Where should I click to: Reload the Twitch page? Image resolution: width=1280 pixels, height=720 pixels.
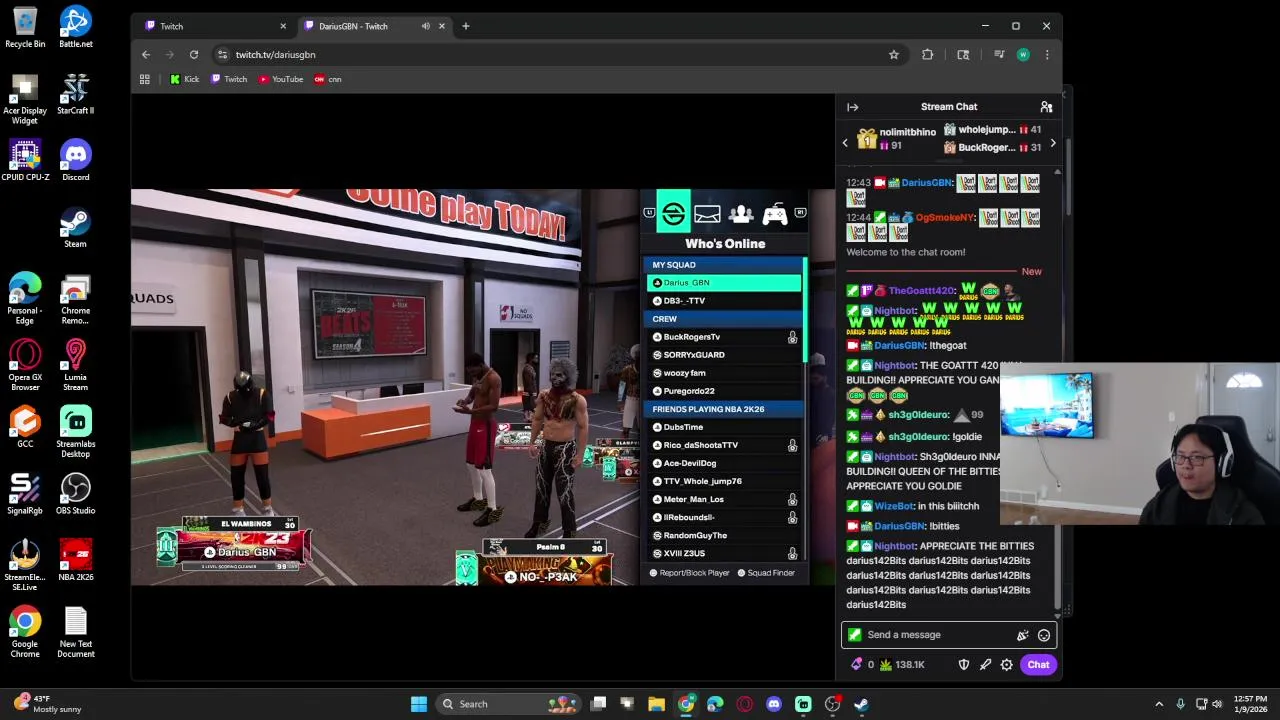[194, 55]
